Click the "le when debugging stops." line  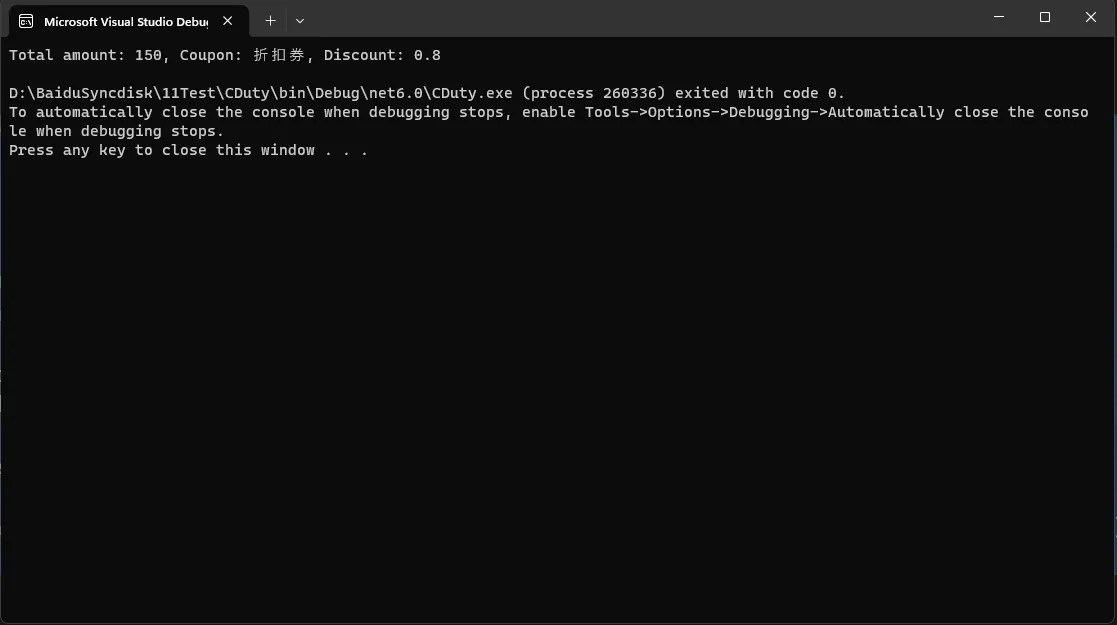coord(116,131)
